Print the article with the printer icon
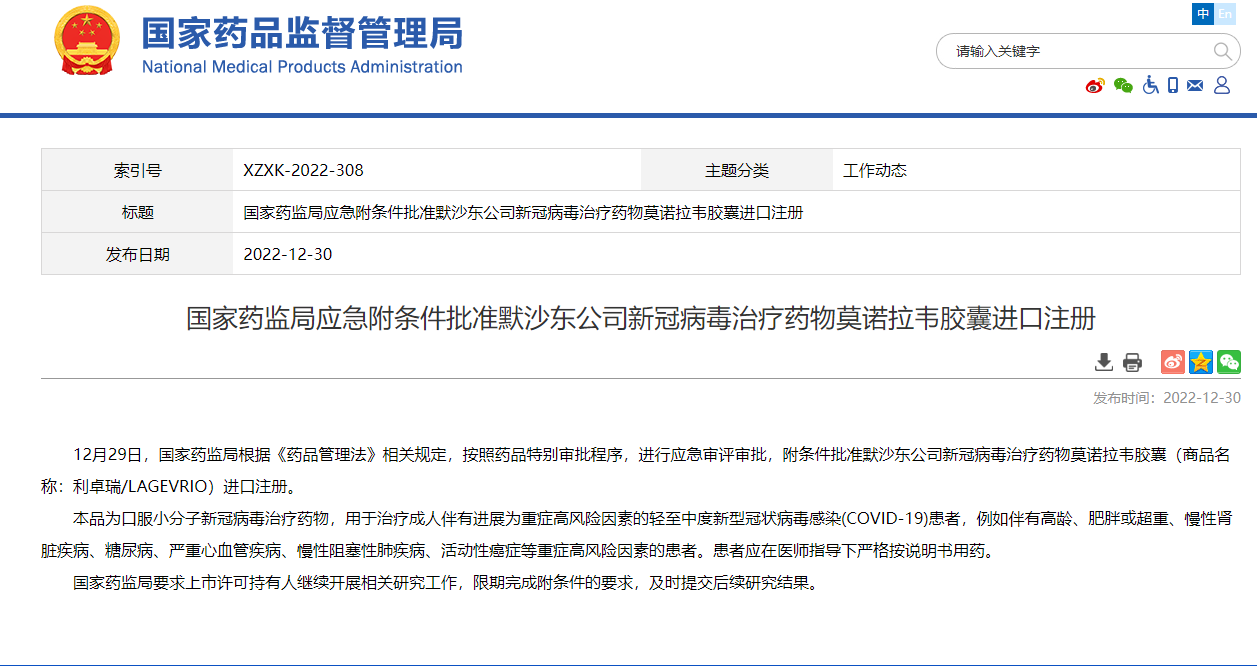Viewport: 1257px width, 666px height. (x=1132, y=362)
